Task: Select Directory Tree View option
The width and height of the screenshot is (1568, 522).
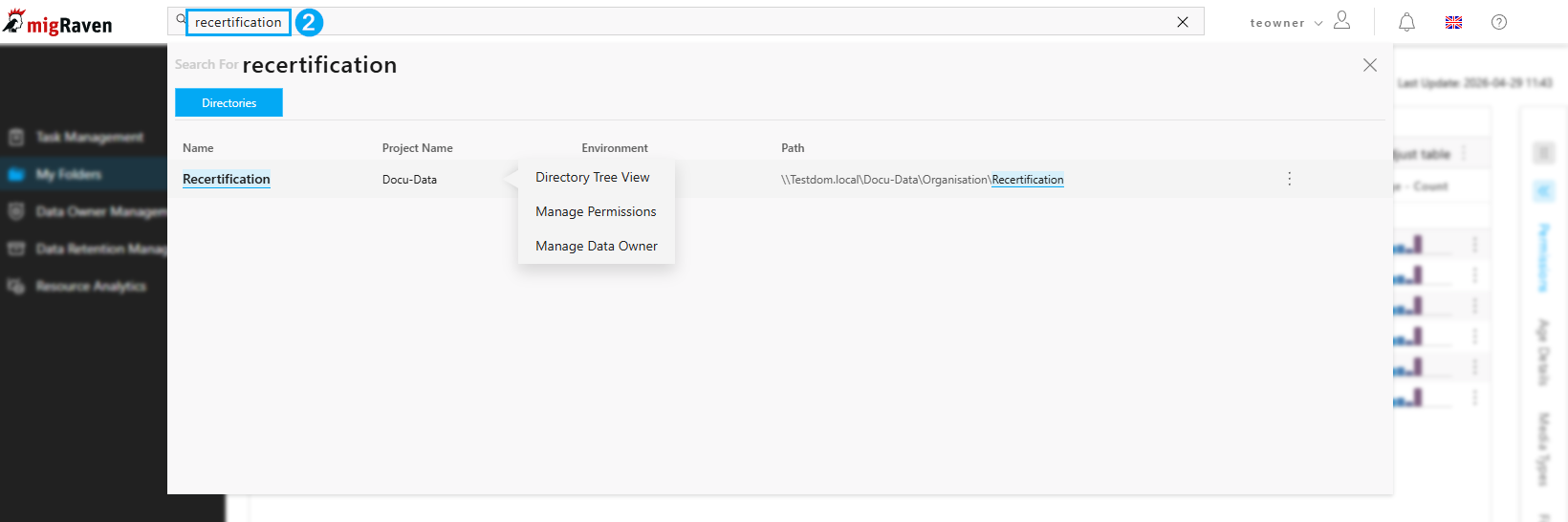Action: click(593, 177)
